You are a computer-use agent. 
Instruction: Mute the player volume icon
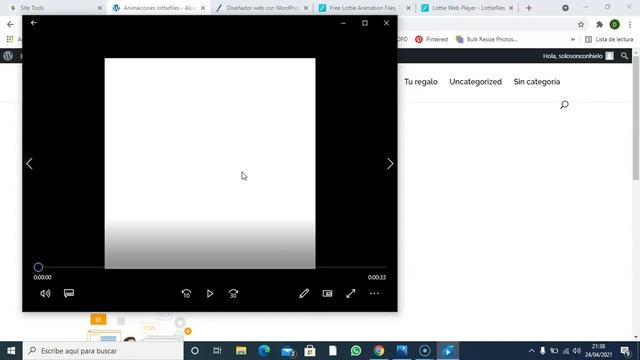point(45,293)
